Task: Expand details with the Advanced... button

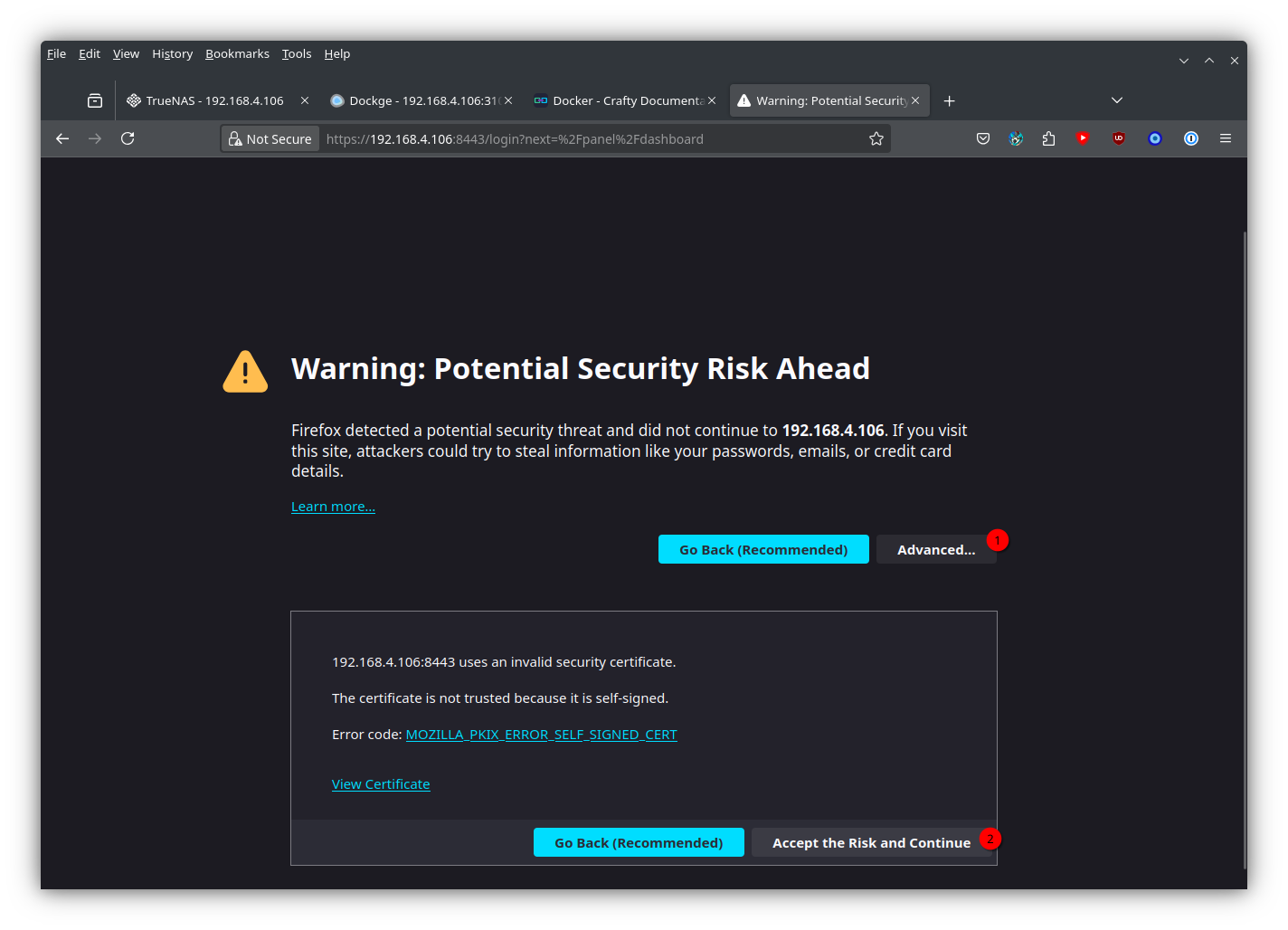Action: [x=935, y=549]
